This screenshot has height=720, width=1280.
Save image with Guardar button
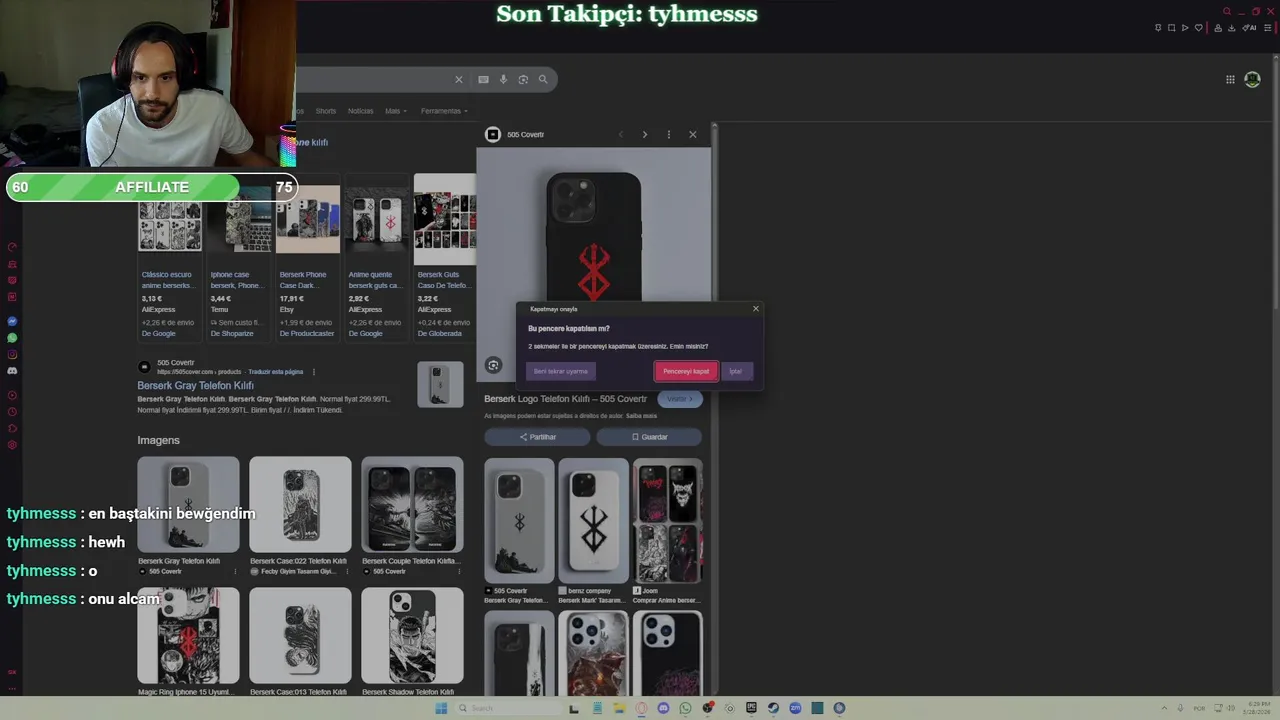coord(650,437)
